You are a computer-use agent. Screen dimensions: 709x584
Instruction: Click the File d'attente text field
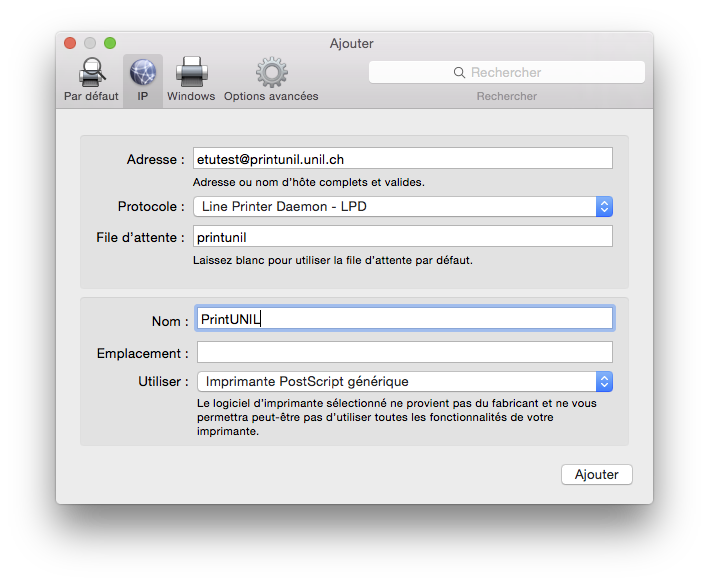click(402, 237)
